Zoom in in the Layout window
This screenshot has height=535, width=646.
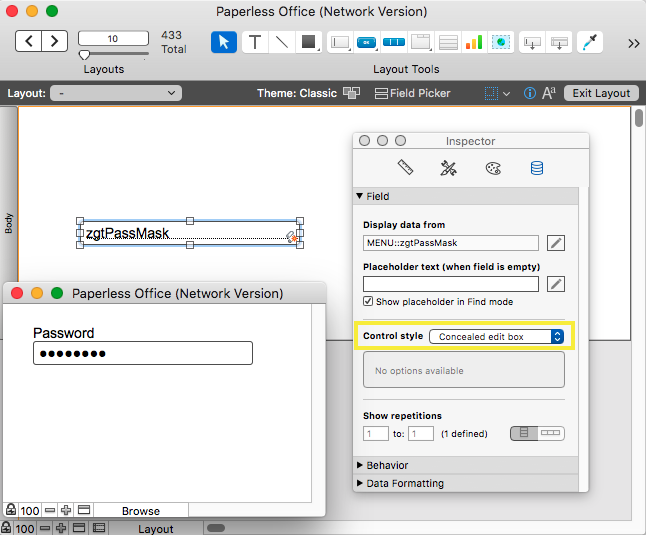click(x=61, y=528)
